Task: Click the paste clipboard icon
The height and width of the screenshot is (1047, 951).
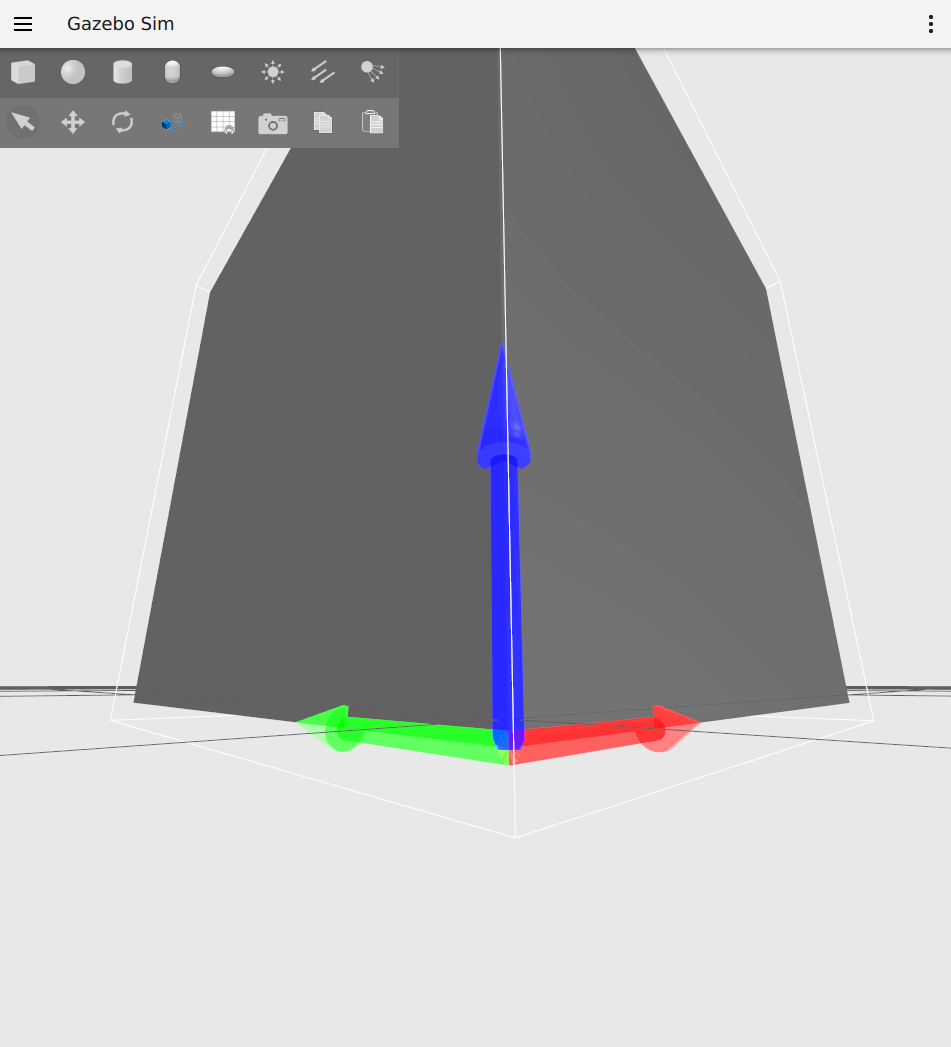Action: (373, 122)
